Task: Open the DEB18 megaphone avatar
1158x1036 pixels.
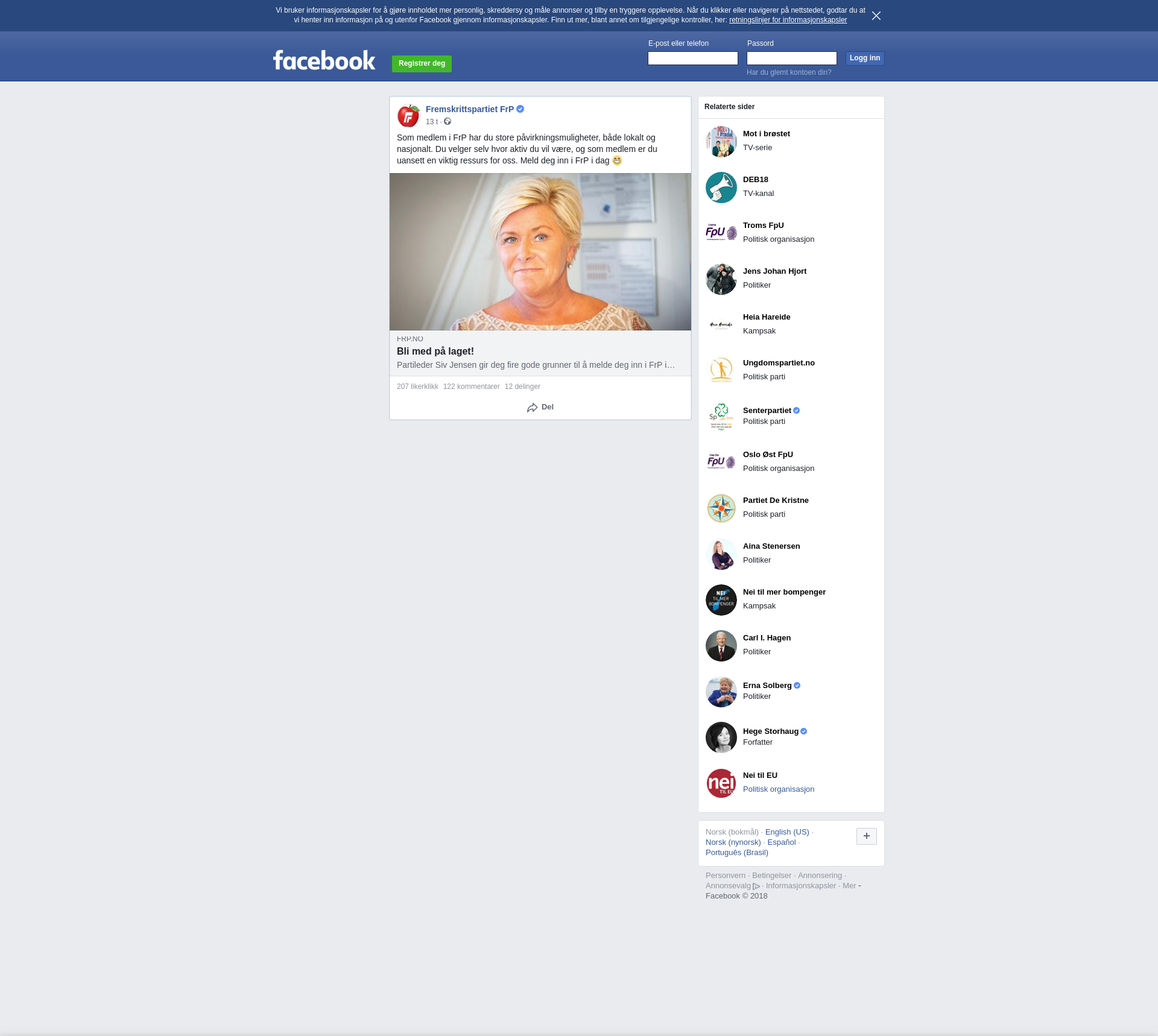Action: tap(721, 188)
